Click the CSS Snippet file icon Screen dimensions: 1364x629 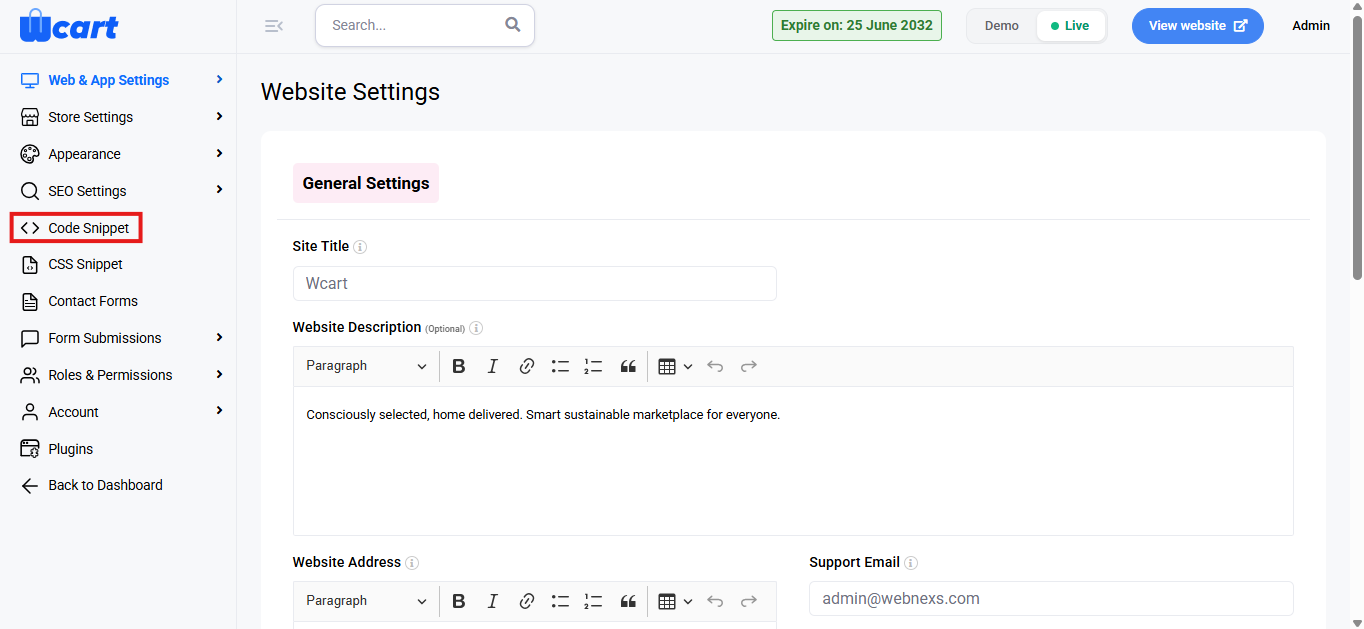point(30,264)
